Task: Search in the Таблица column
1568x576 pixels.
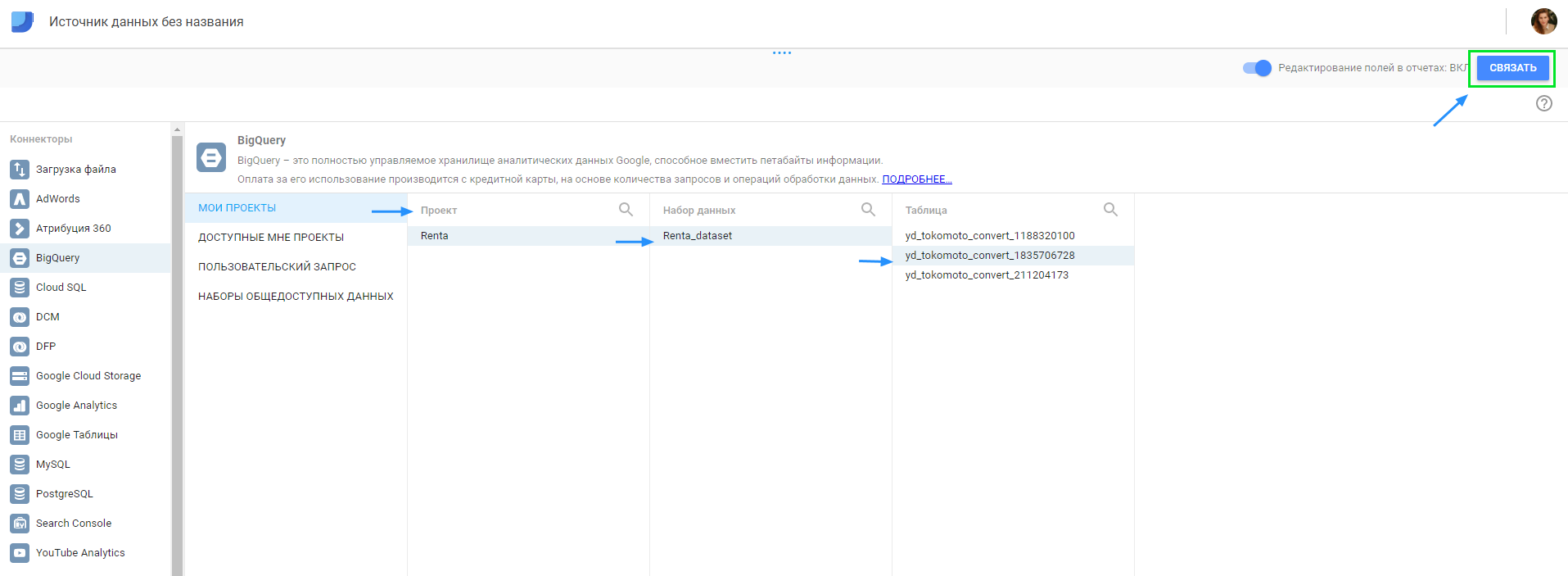Action: coord(1110,210)
